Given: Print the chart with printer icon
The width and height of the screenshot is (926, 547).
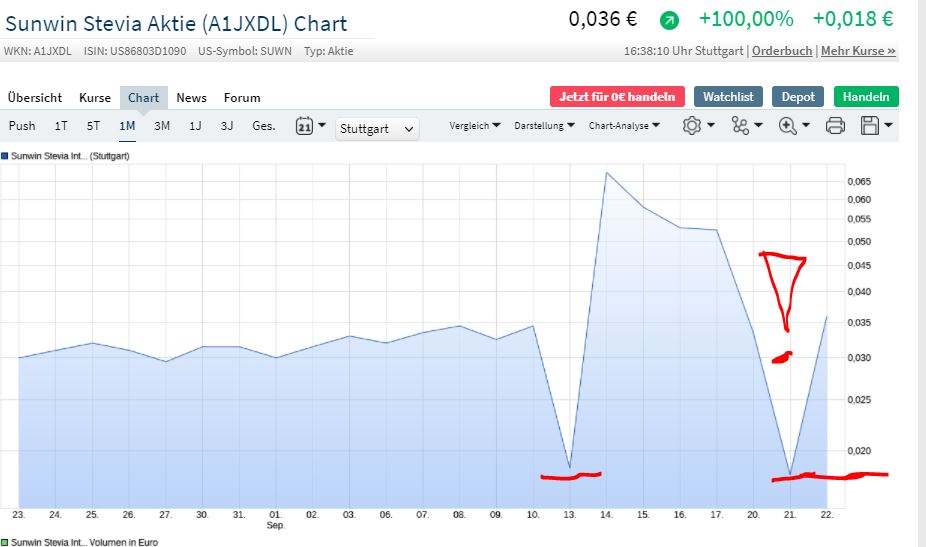Looking at the screenshot, I should (836, 125).
